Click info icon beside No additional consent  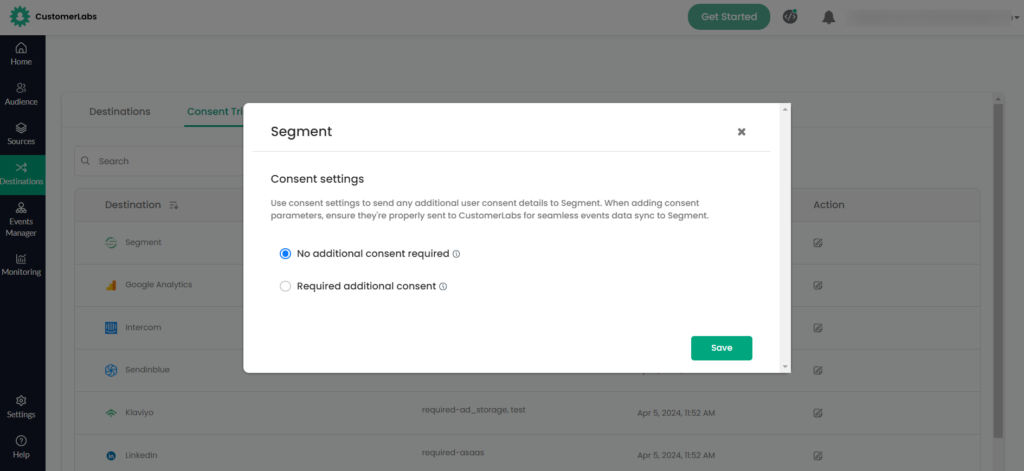pos(456,254)
